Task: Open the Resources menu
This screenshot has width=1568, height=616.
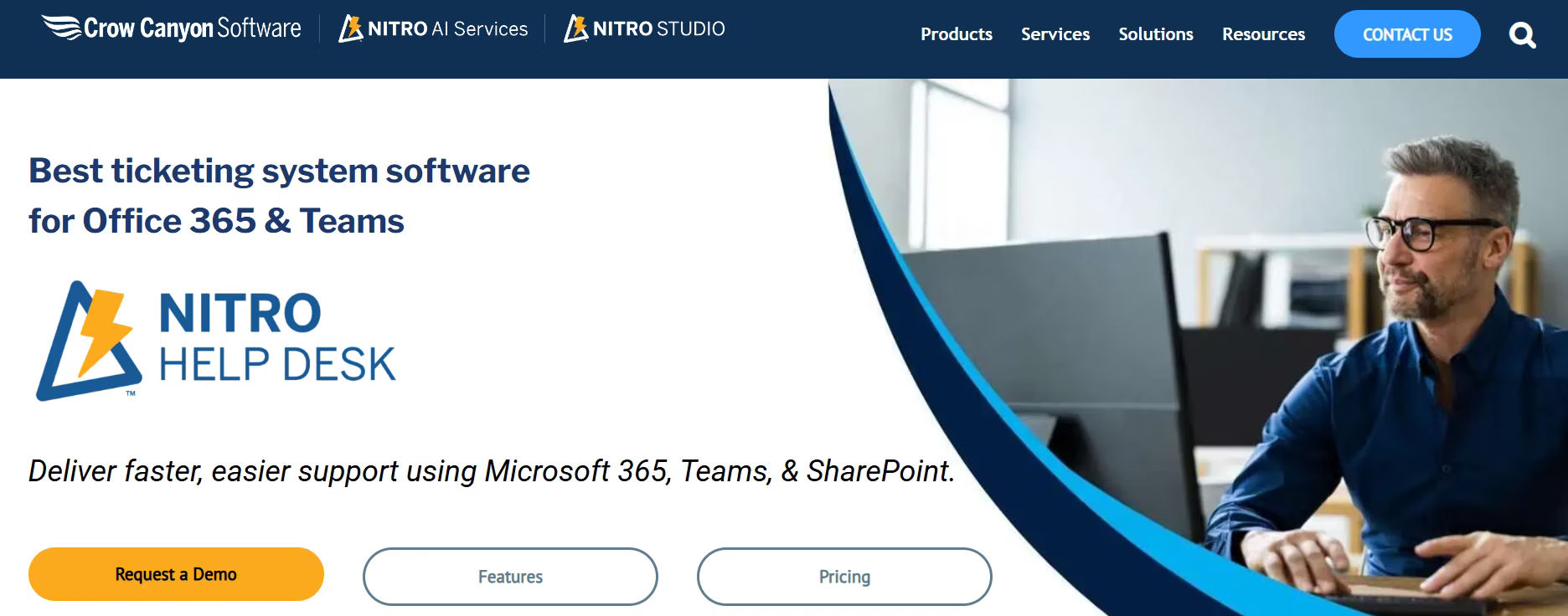Action: point(1263,34)
